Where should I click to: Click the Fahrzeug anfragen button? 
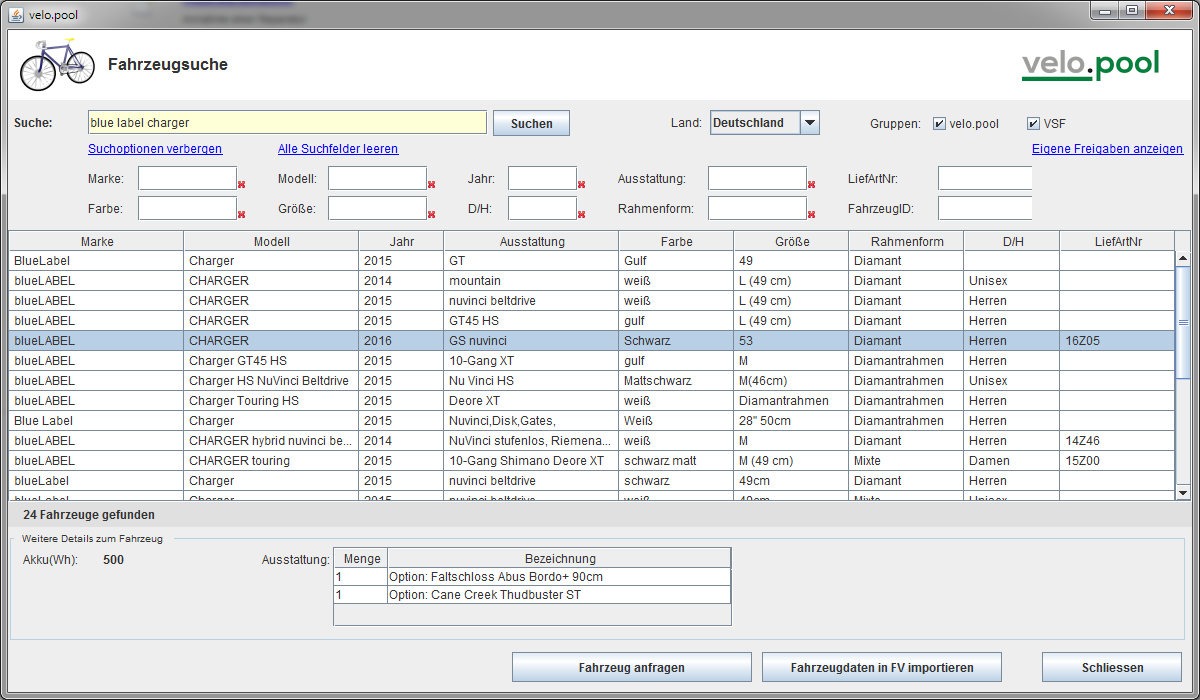631,667
